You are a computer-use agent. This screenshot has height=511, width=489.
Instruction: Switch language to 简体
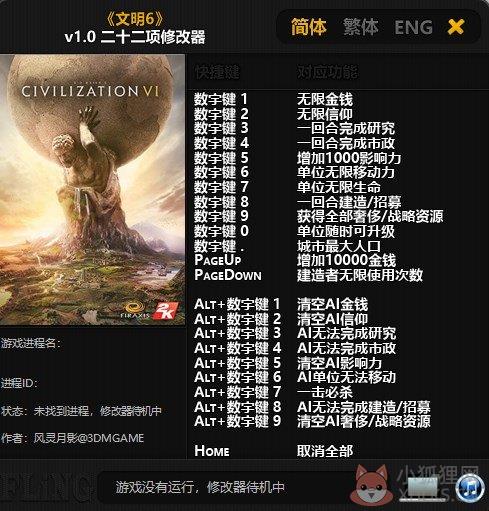[x=308, y=27]
